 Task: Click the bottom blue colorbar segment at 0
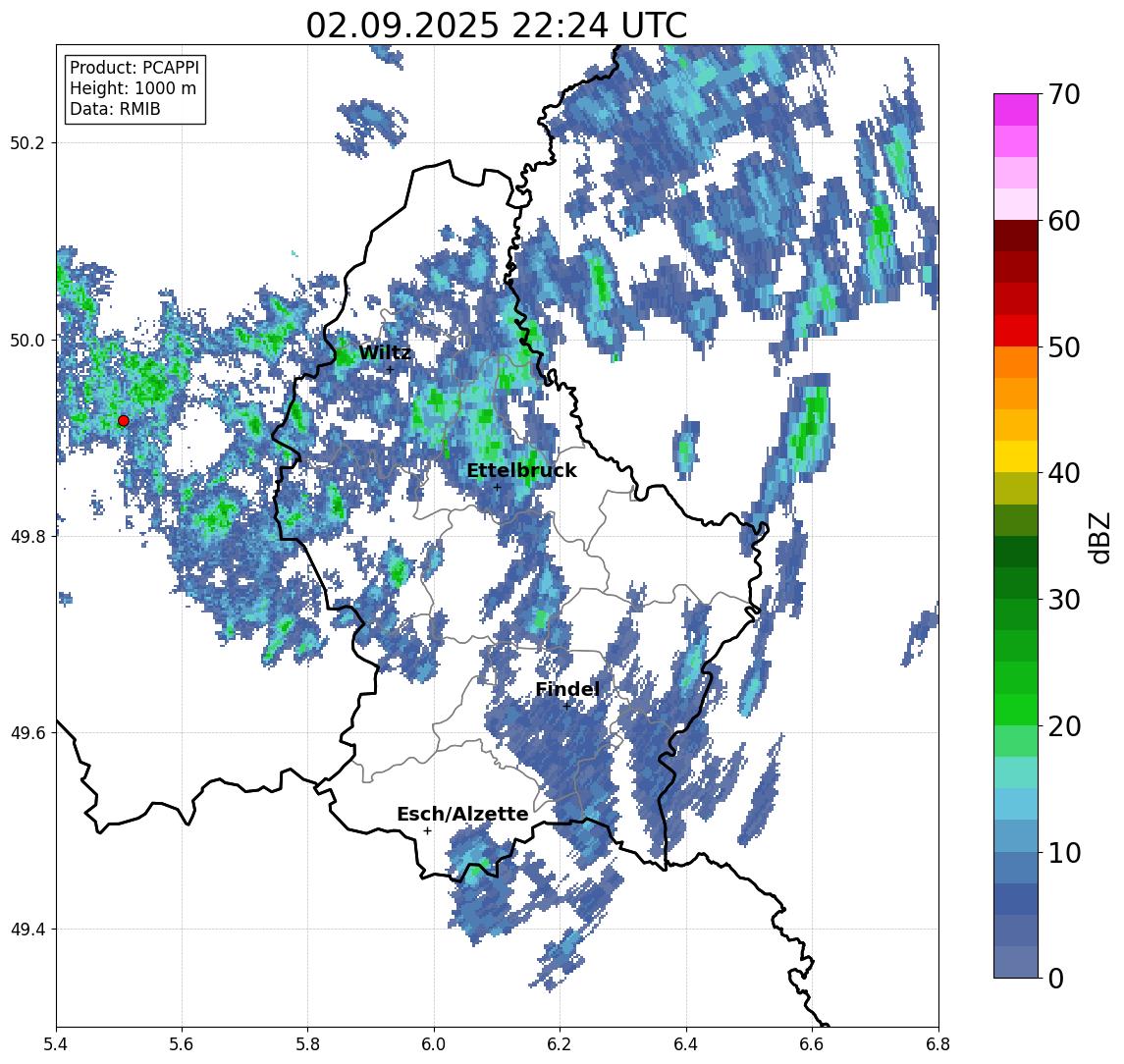tap(1016, 962)
